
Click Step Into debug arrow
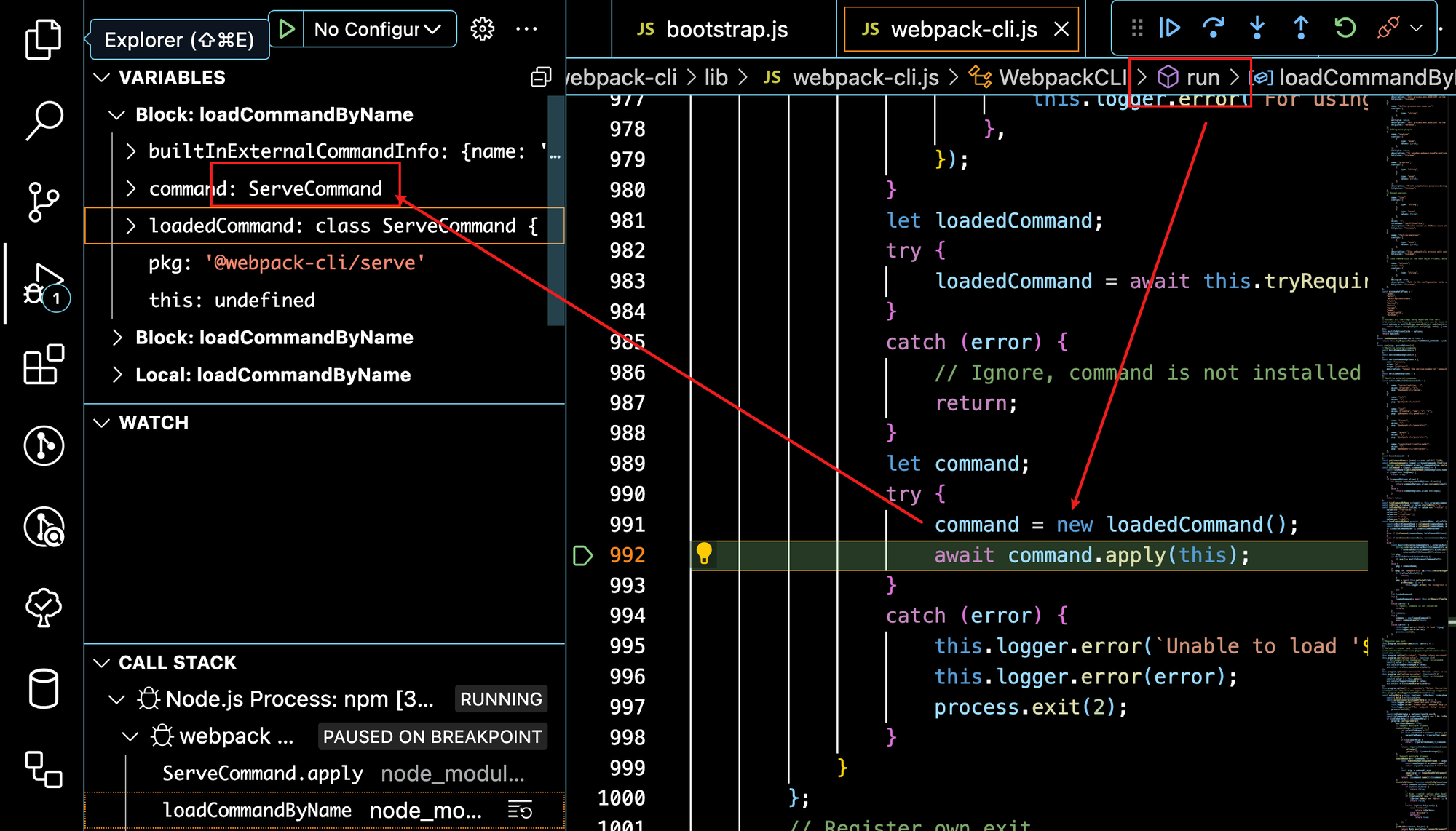coord(1257,28)
